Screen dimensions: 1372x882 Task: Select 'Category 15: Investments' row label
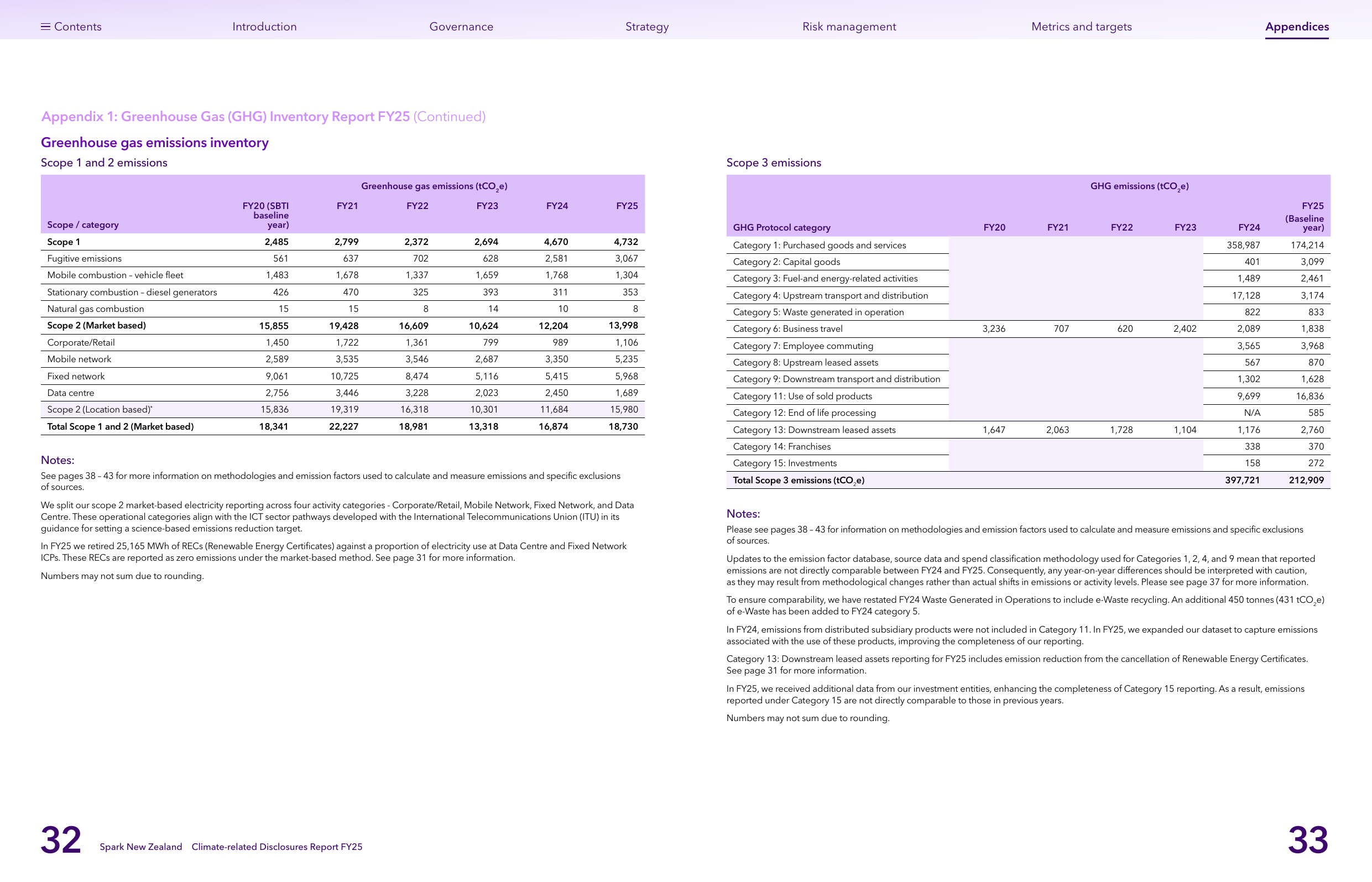point(785,463)
